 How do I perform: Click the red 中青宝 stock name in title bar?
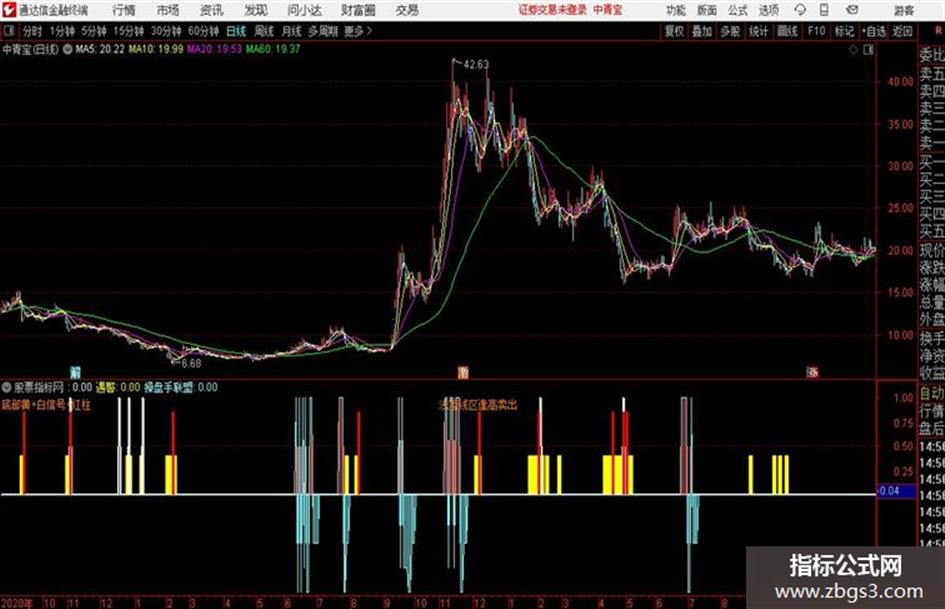(608, 10)
